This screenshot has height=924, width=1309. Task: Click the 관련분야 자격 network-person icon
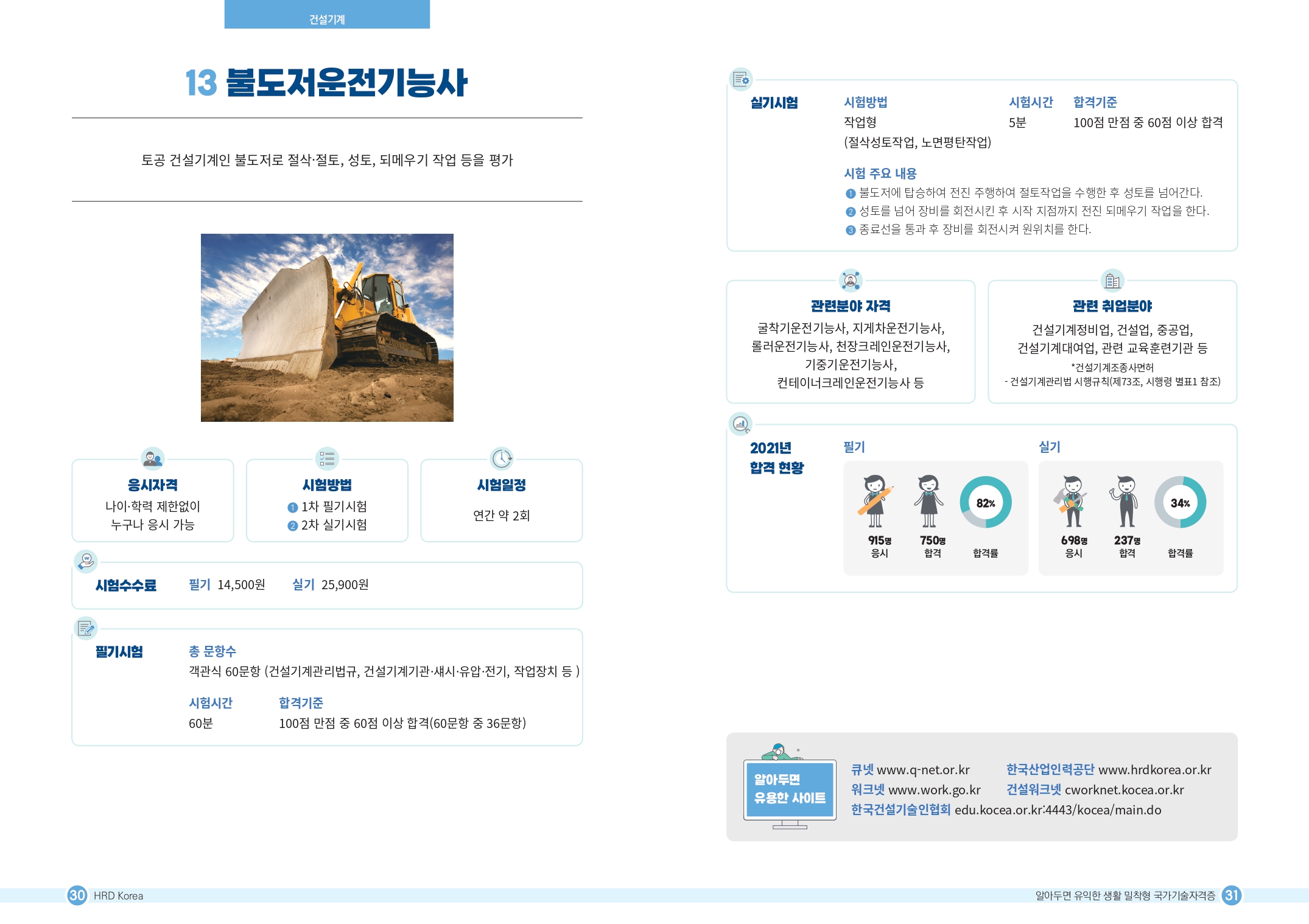(x=851, y=280)
